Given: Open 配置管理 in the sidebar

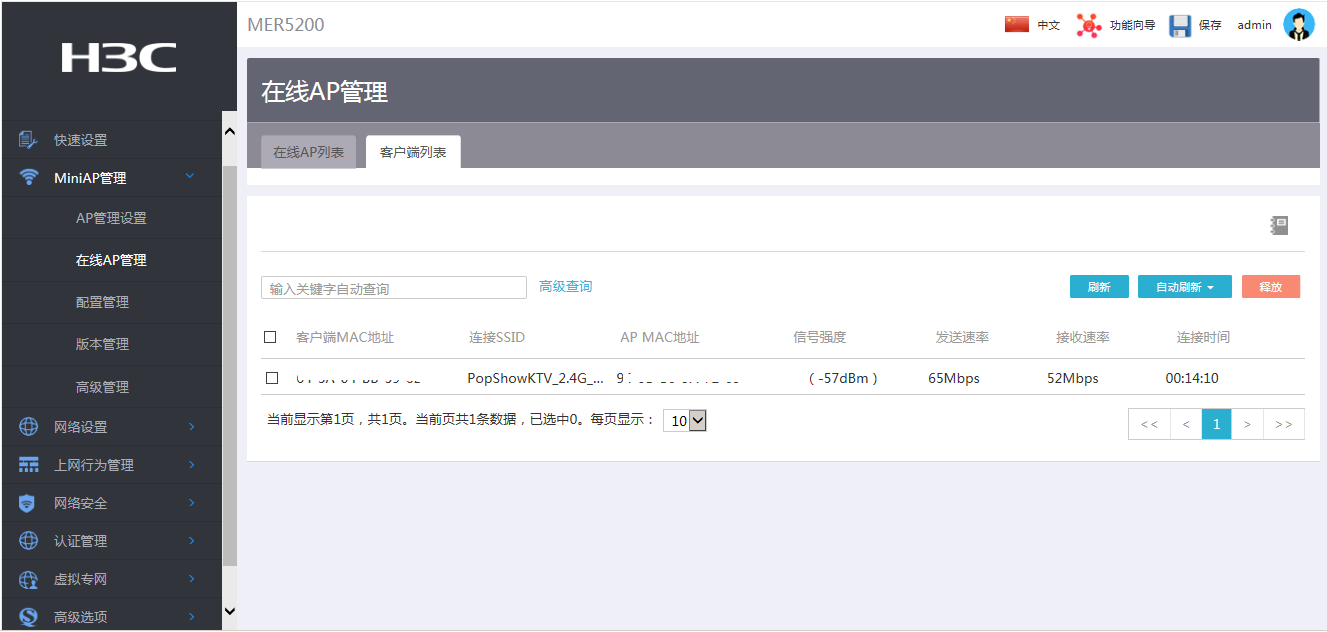Looking at the screenshot, I should (102, 302).
